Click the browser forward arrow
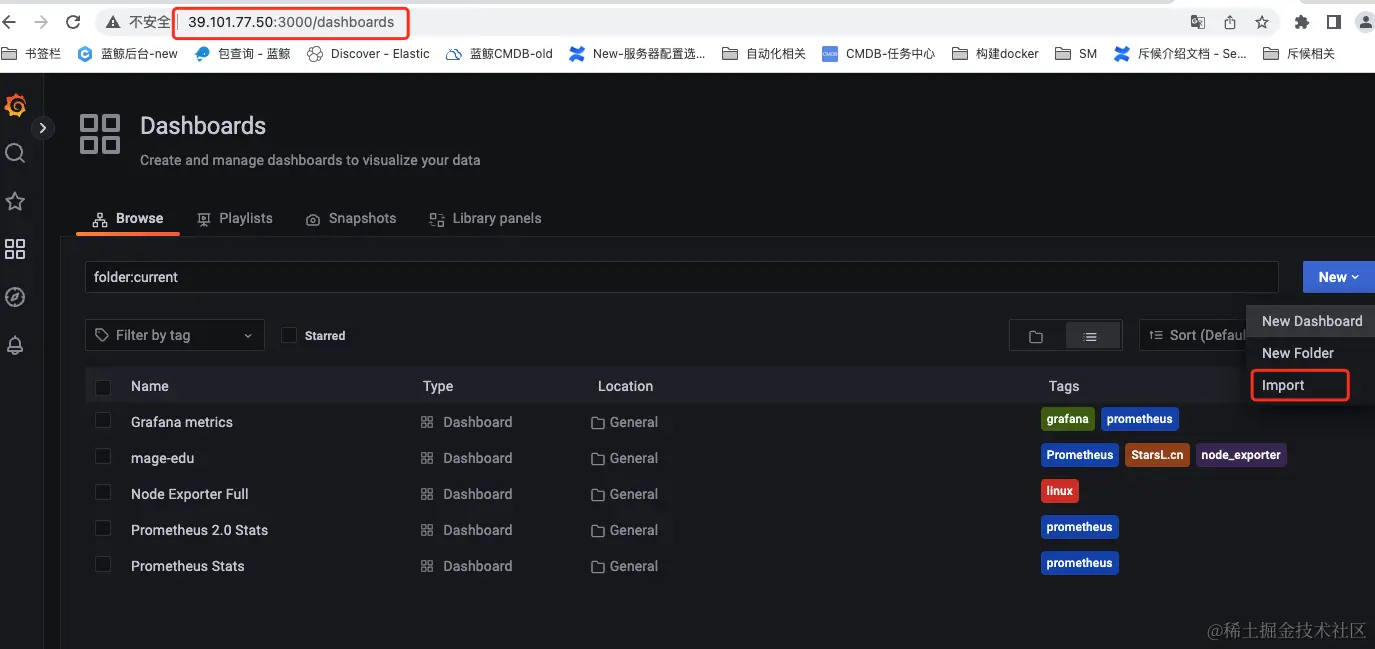 [41, 22]
